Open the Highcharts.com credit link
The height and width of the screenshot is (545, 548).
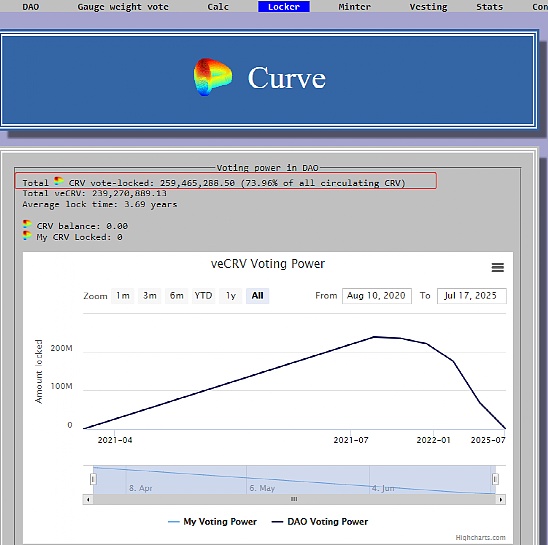point(481,538)
